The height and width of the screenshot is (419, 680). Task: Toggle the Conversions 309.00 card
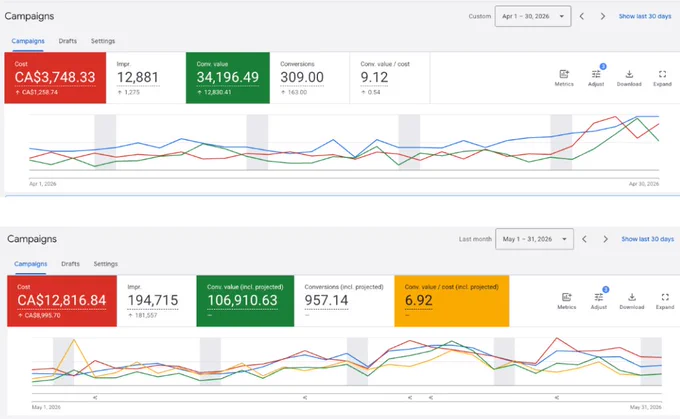(310, 78)
